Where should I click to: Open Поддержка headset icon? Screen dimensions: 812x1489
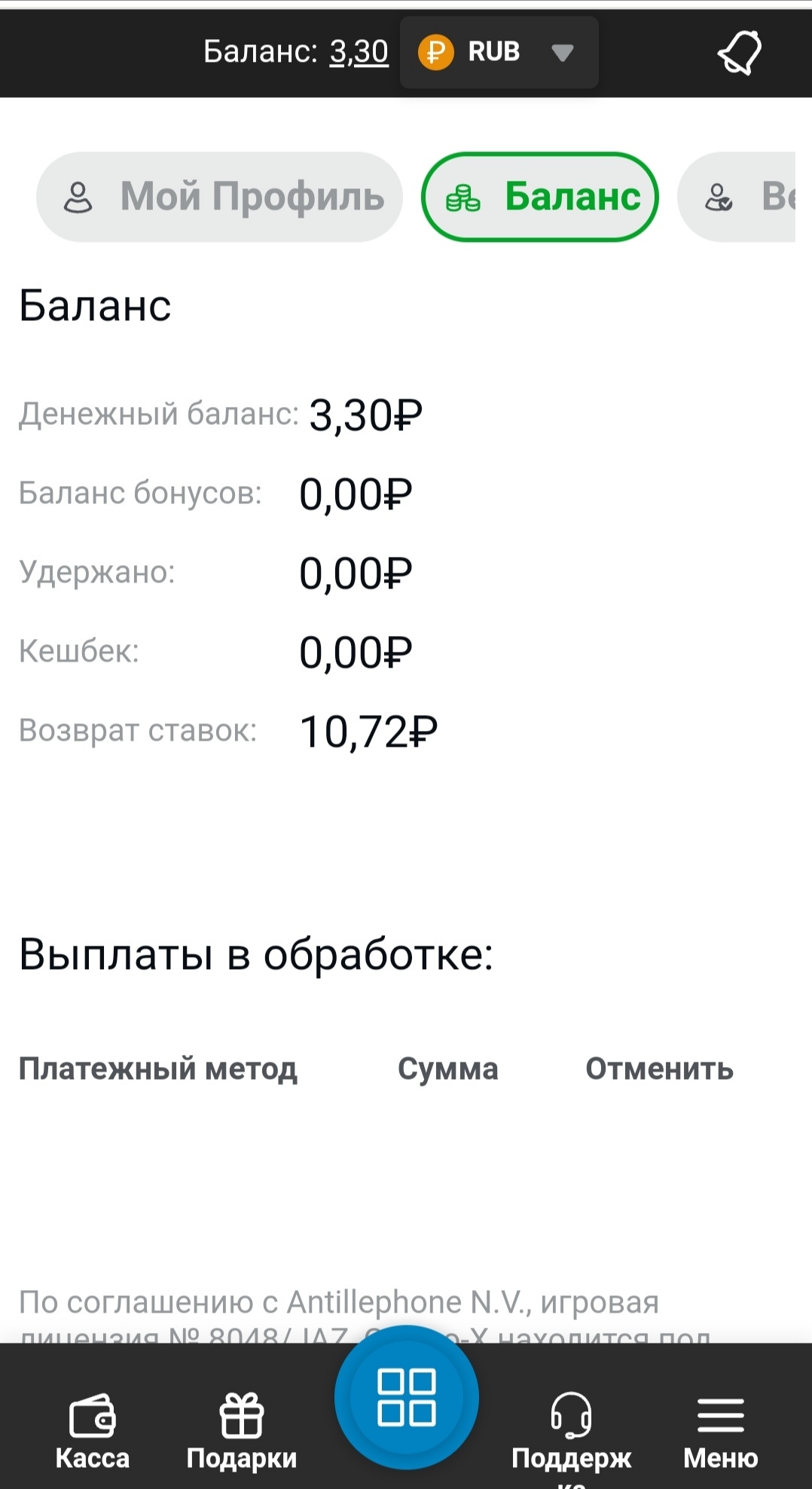571,1415
